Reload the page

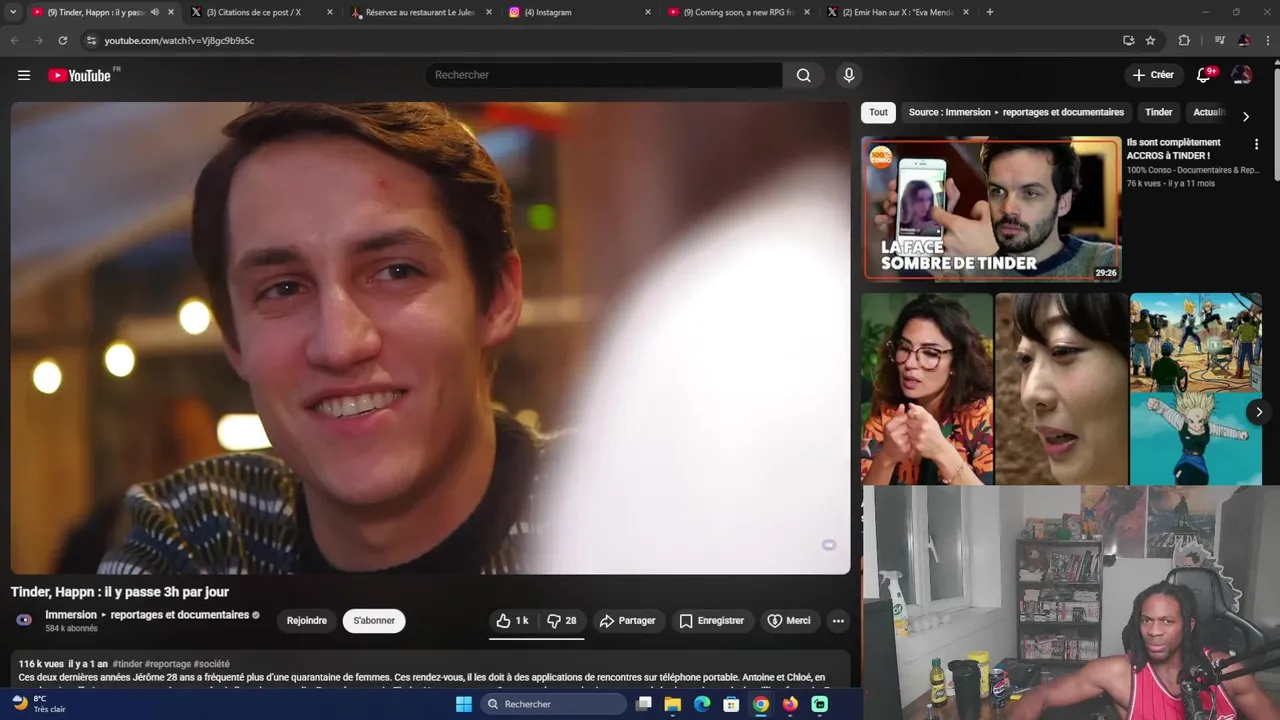coord(62,40)
